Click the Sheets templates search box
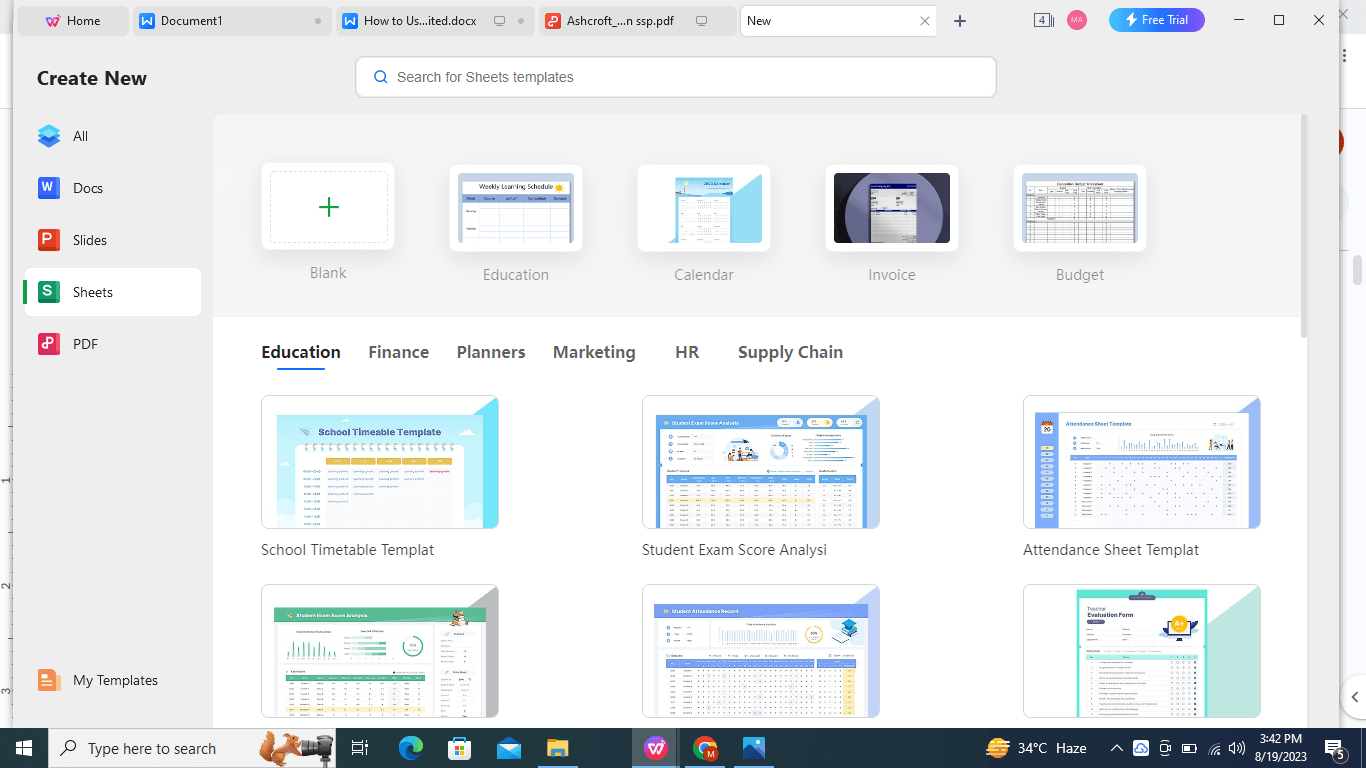1366x768 pixels. tap(676, 77)
